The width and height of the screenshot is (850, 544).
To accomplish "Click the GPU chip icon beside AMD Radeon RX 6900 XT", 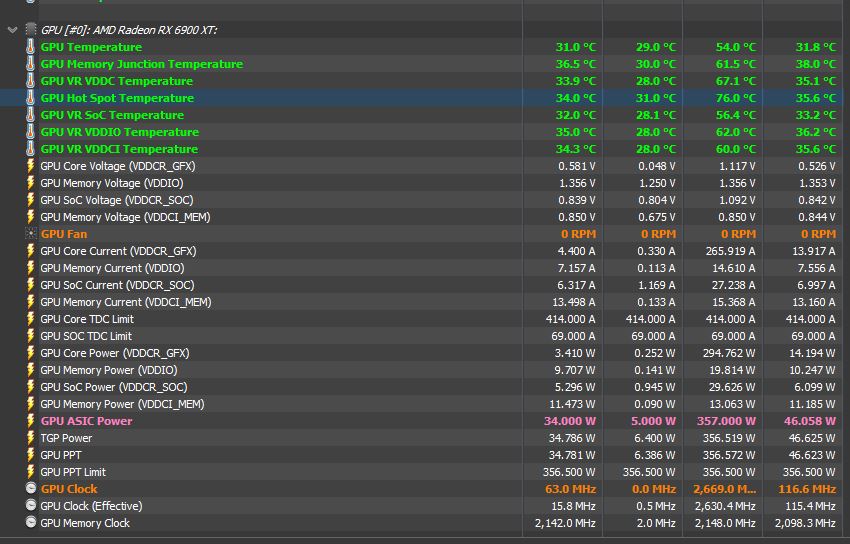I will 31,29.
